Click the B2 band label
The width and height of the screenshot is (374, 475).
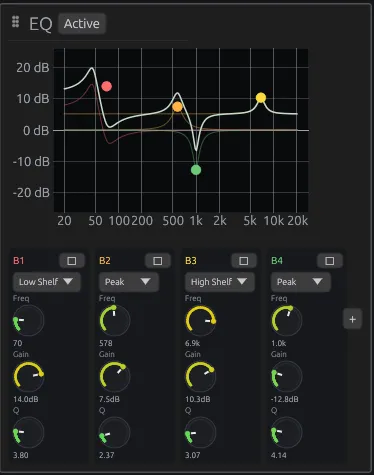pos(105,261)
